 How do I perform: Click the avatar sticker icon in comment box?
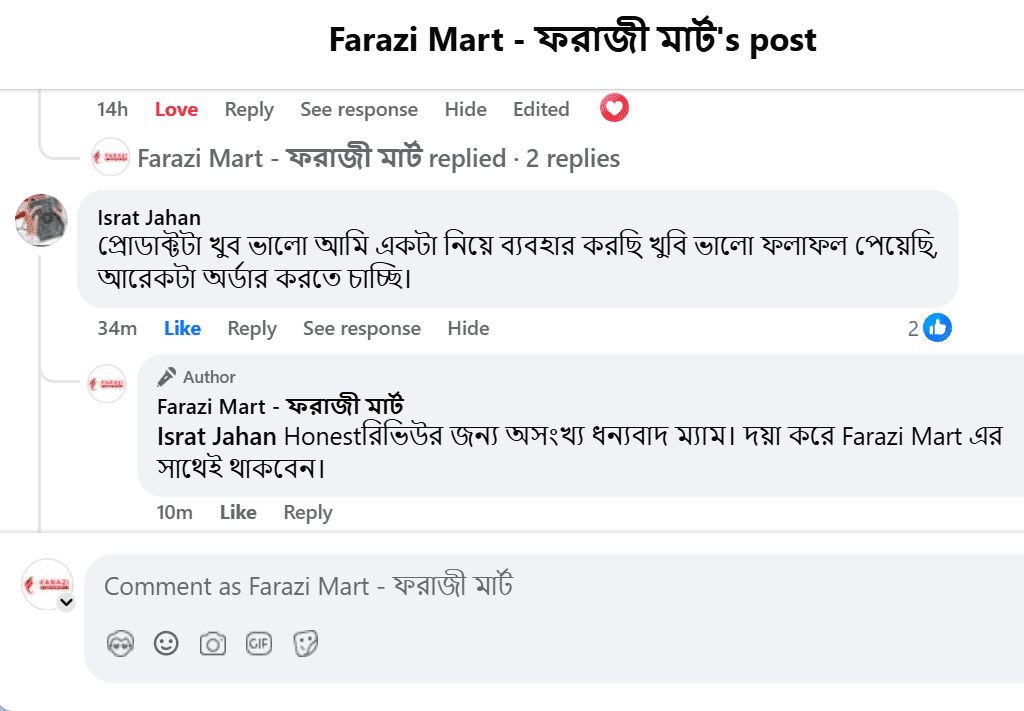[120, 644]
